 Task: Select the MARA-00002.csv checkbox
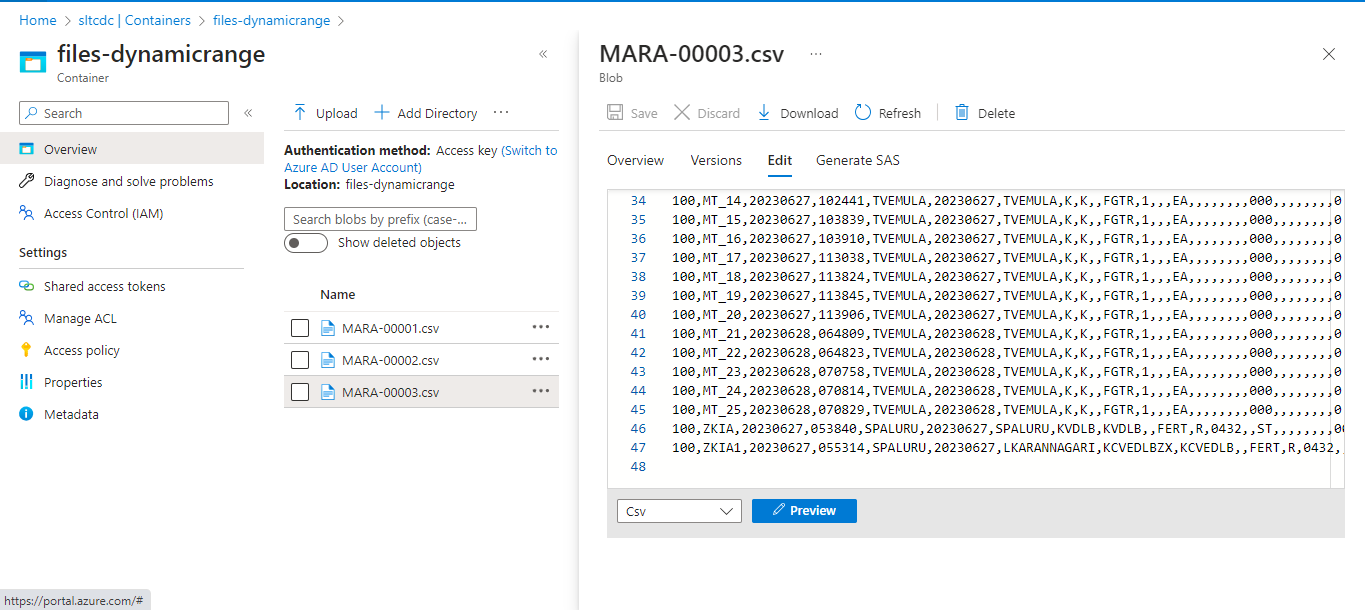pyautogui.click(x=300, y=360)
